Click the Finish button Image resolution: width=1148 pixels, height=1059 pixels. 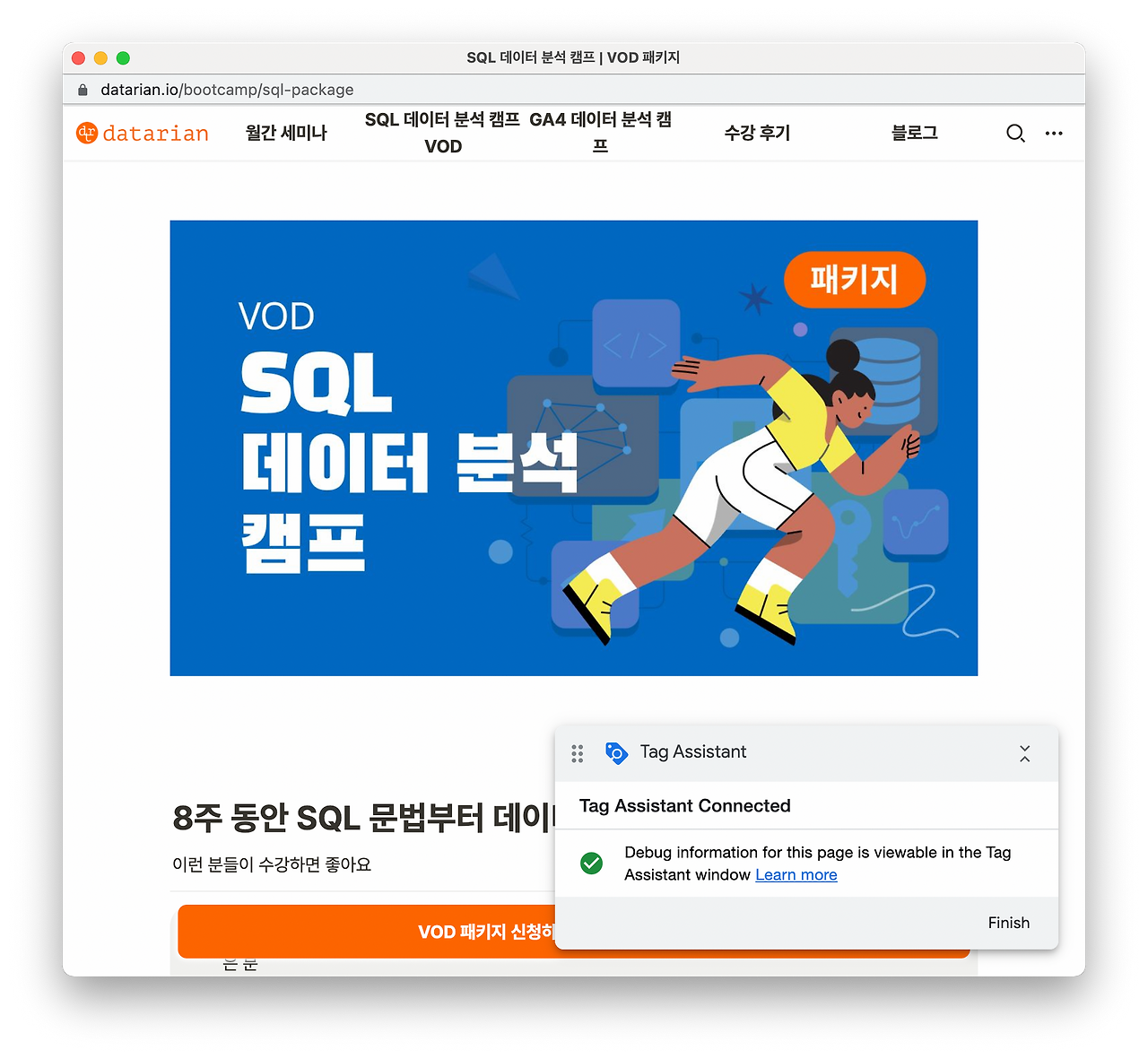pos(1009,923)
